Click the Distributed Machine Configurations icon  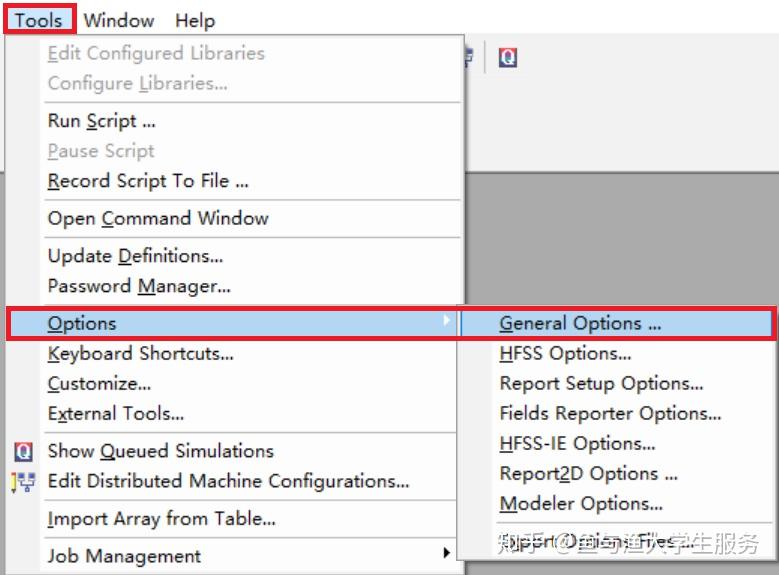[23, 481]
